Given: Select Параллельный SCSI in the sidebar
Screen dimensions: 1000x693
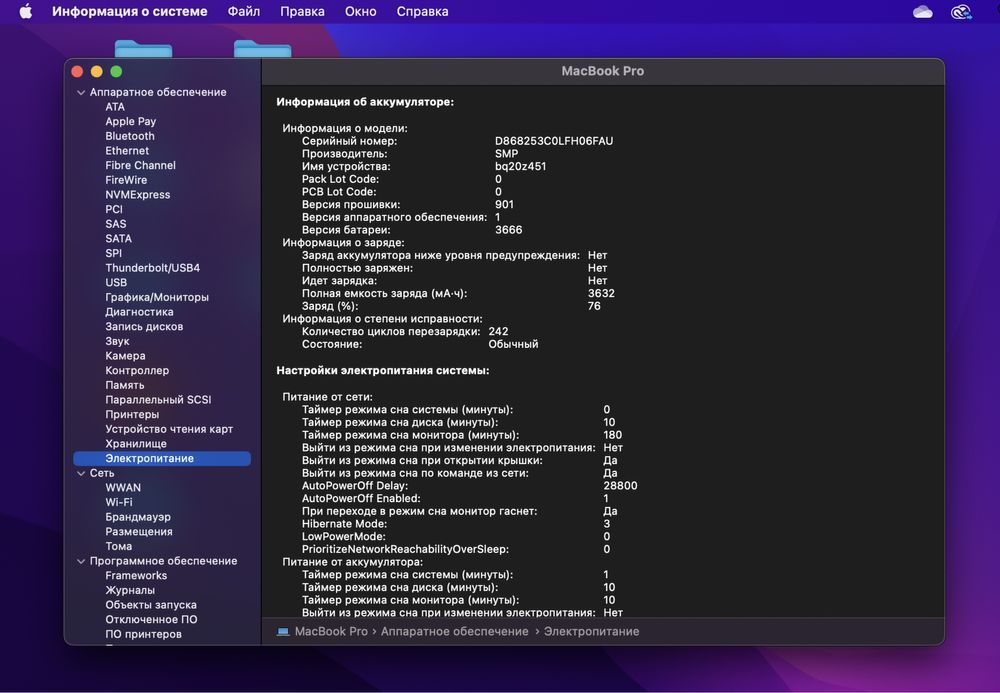Looking at the screenshot, I should pos(158,400).
